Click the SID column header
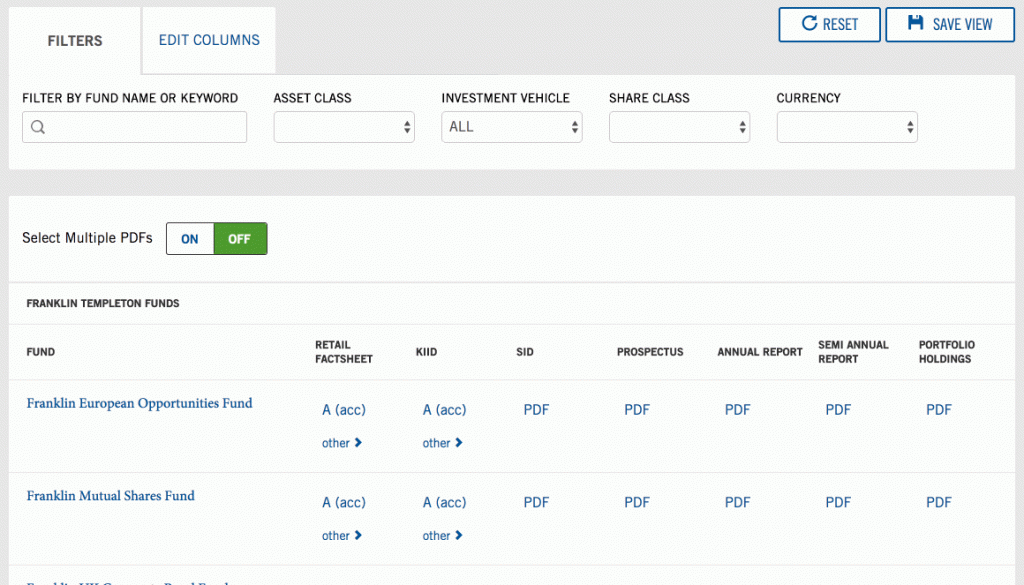1024x585 pixels. pos(524,352)
